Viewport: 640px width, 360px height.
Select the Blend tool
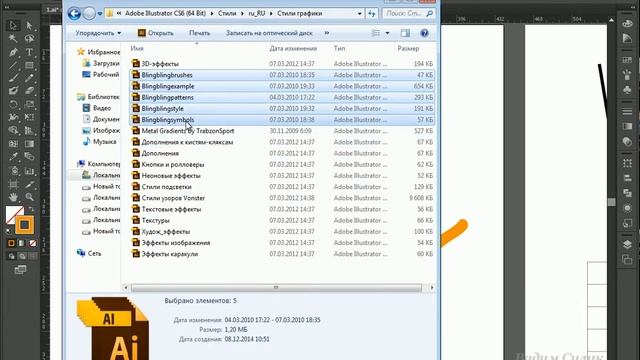[x=29, y=156]
